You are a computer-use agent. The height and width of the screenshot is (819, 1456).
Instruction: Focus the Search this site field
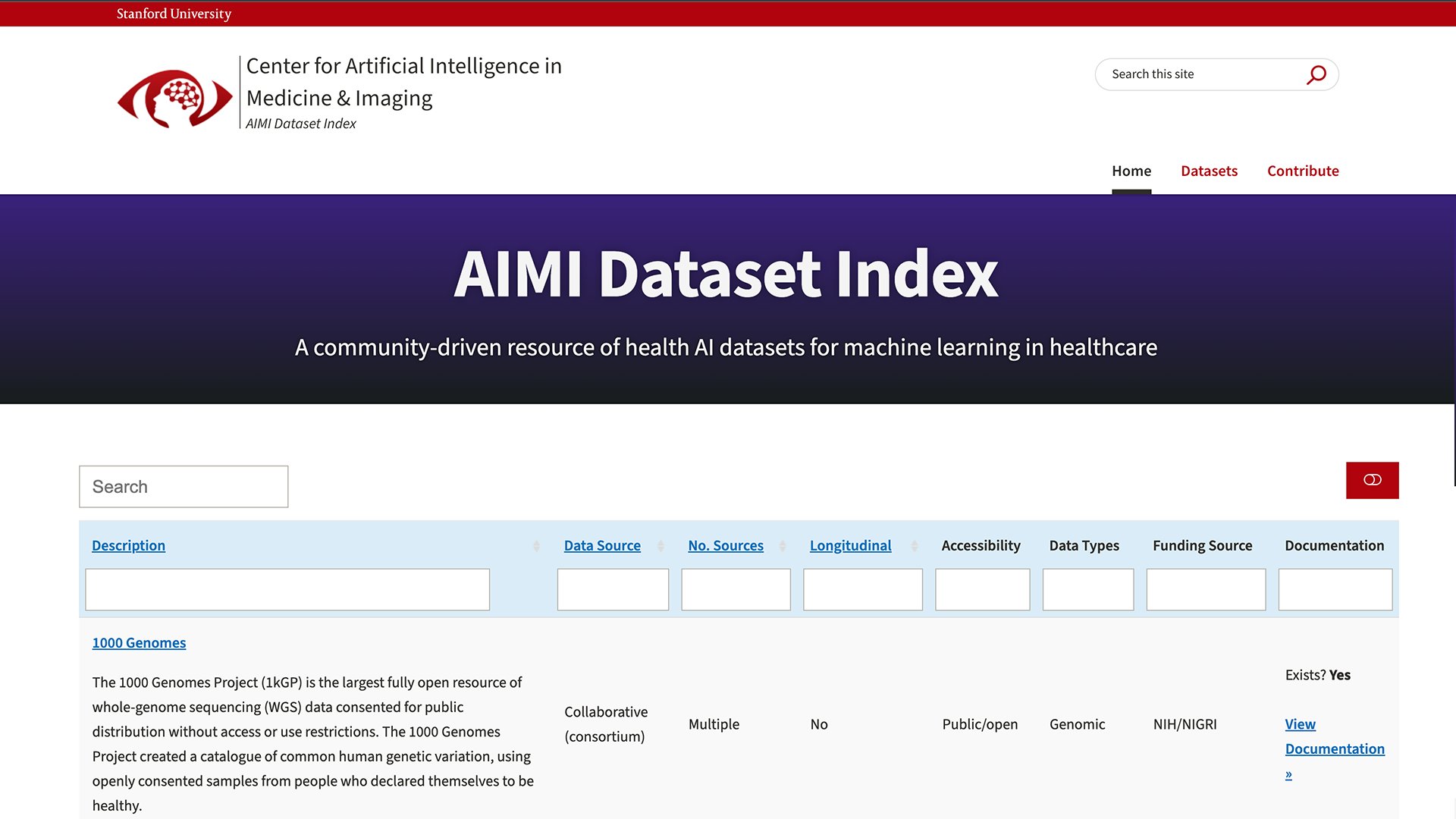(x=1202, y=74)
